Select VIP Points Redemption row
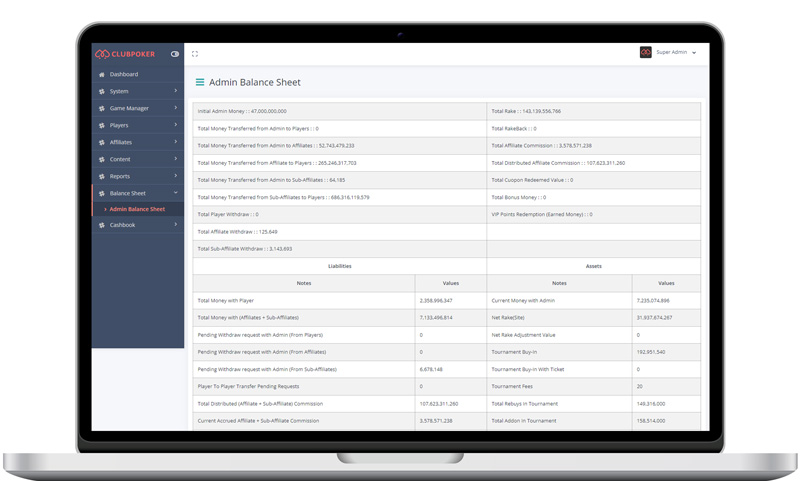The width and height of the screenshot is (800, 481). 594,214
